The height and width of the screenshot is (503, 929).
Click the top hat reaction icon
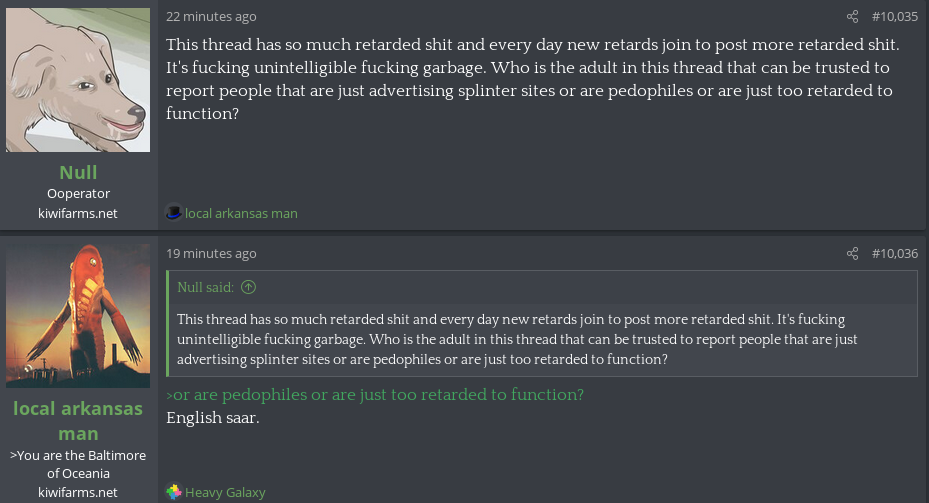[x=174, y=212]
